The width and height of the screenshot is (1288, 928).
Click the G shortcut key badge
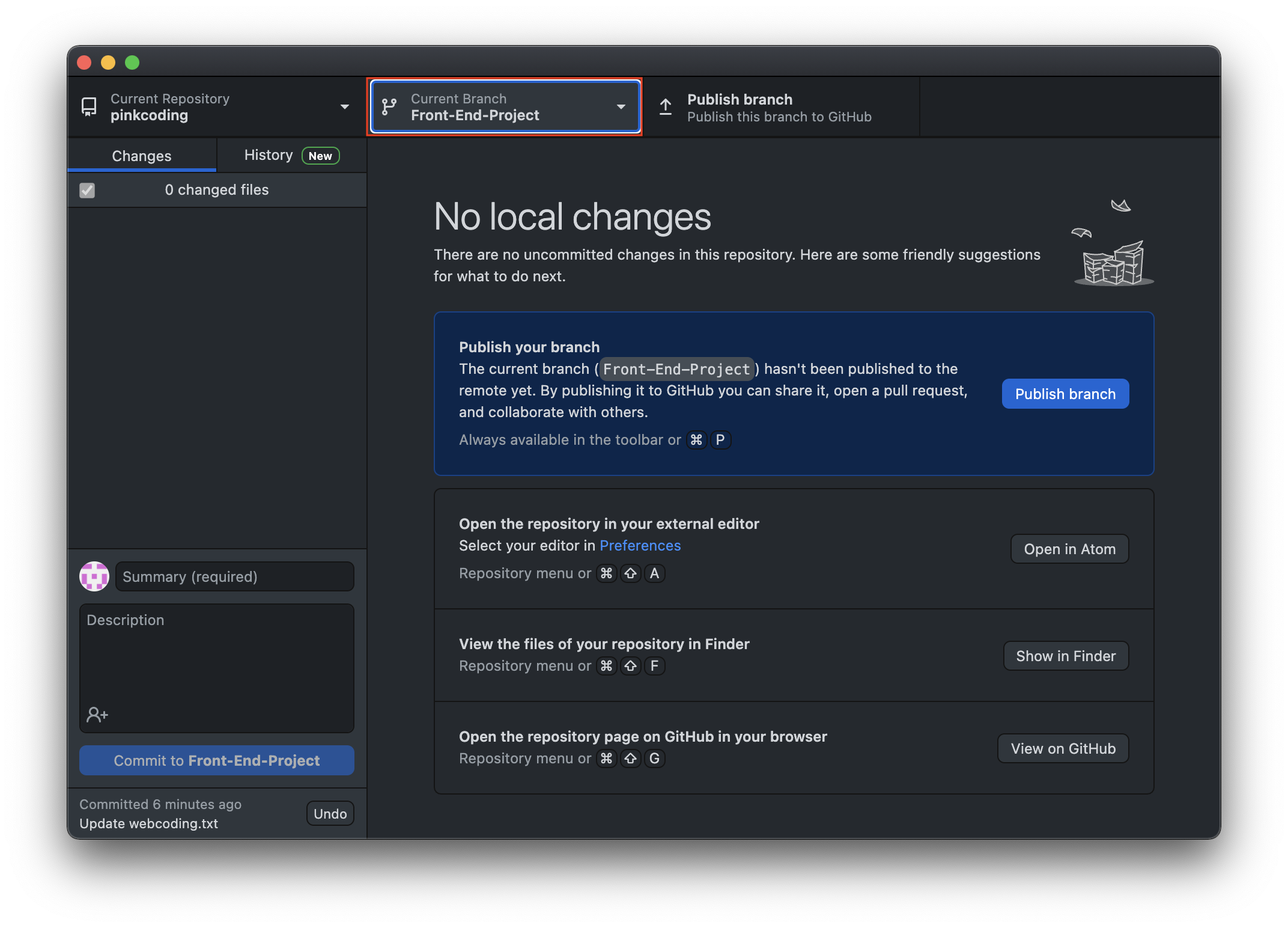click(654, 758)
